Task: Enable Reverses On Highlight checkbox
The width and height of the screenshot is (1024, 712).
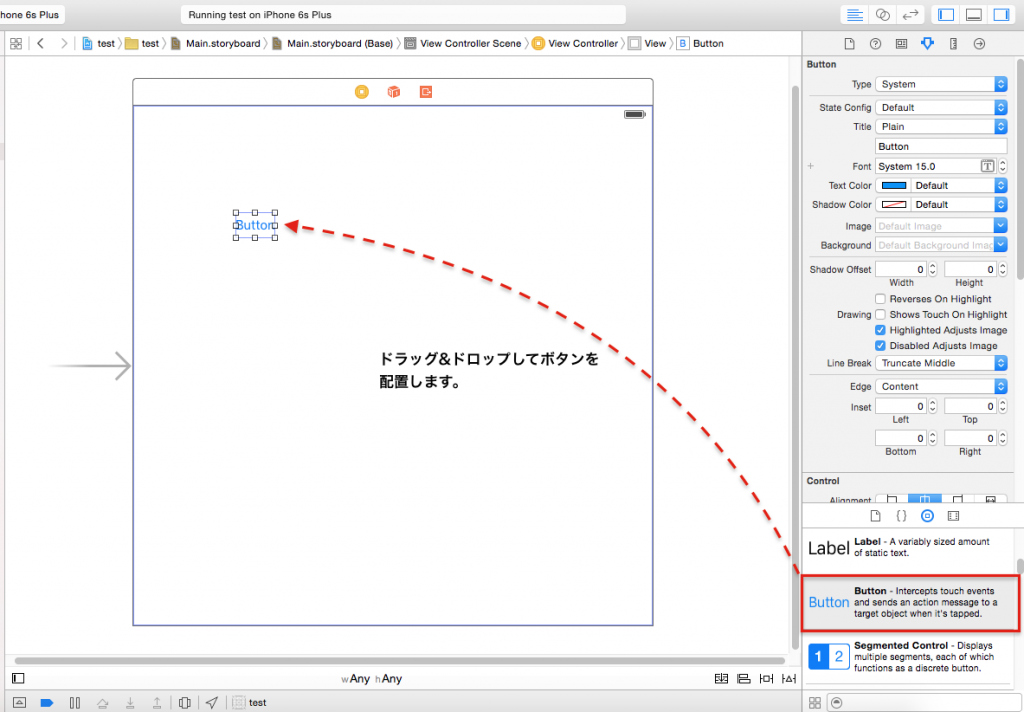Action: (880, 299)
